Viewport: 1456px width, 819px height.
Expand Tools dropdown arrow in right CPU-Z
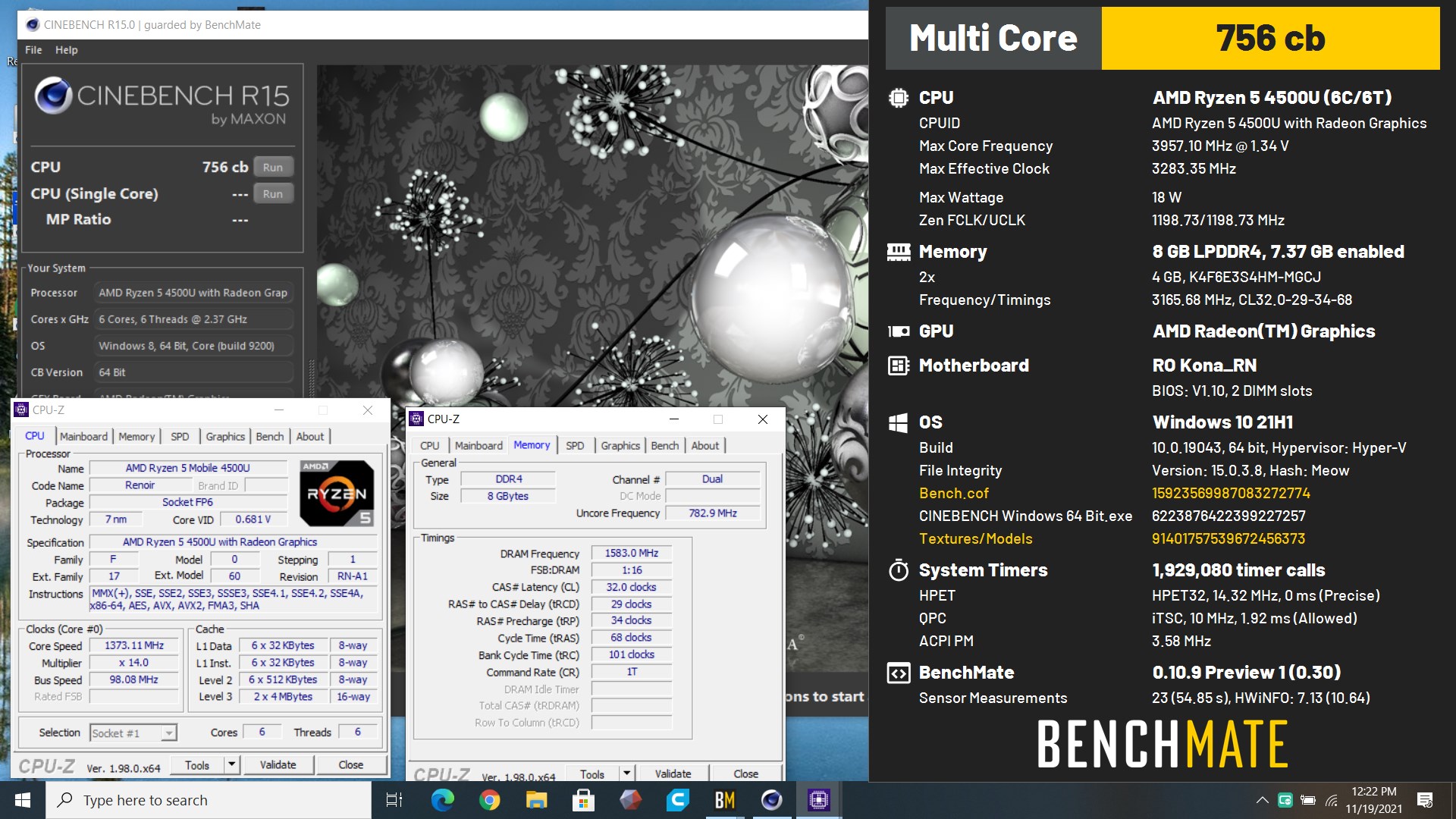627,773
